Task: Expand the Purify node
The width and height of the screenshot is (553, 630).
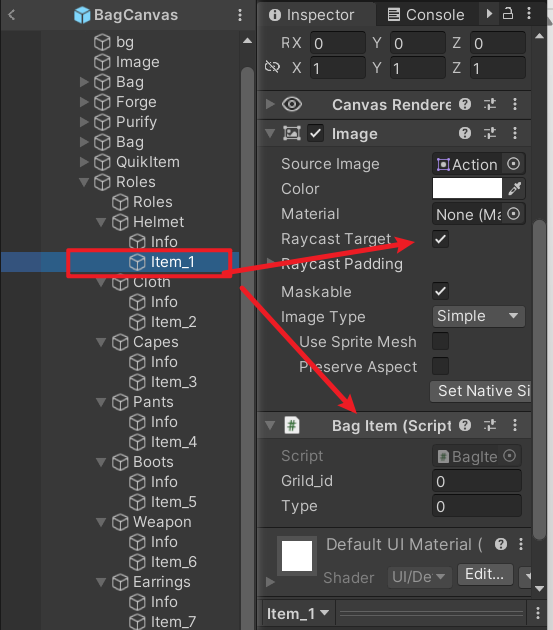Action: (x=84, y=122)
